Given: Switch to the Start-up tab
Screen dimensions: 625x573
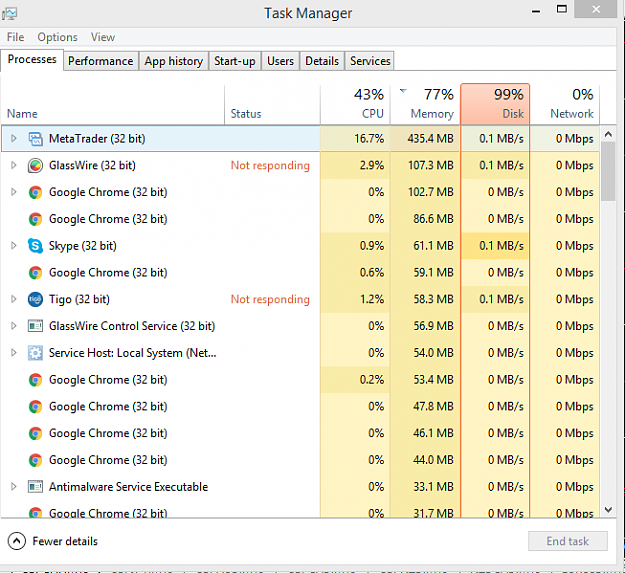Looking at the screenshot, I should 235,61.
